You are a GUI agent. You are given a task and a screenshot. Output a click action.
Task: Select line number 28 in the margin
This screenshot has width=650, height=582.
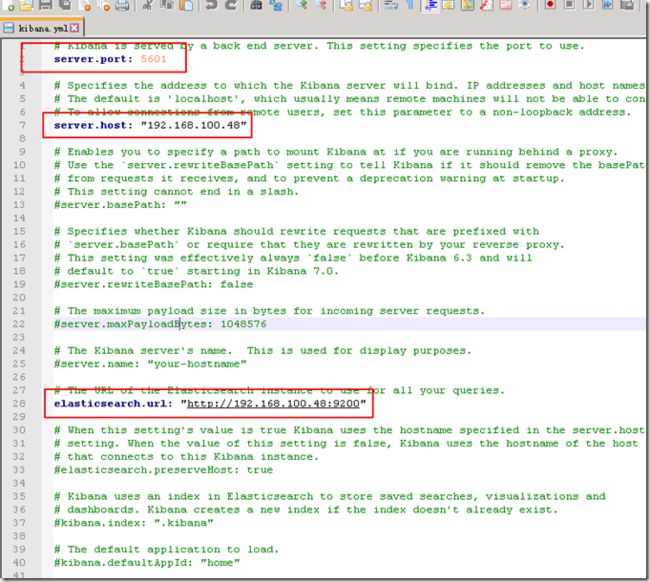(19, 404)
